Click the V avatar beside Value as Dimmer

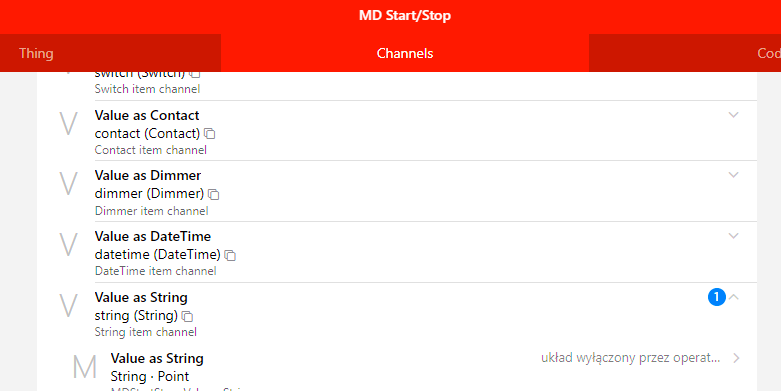pos(68,184)
